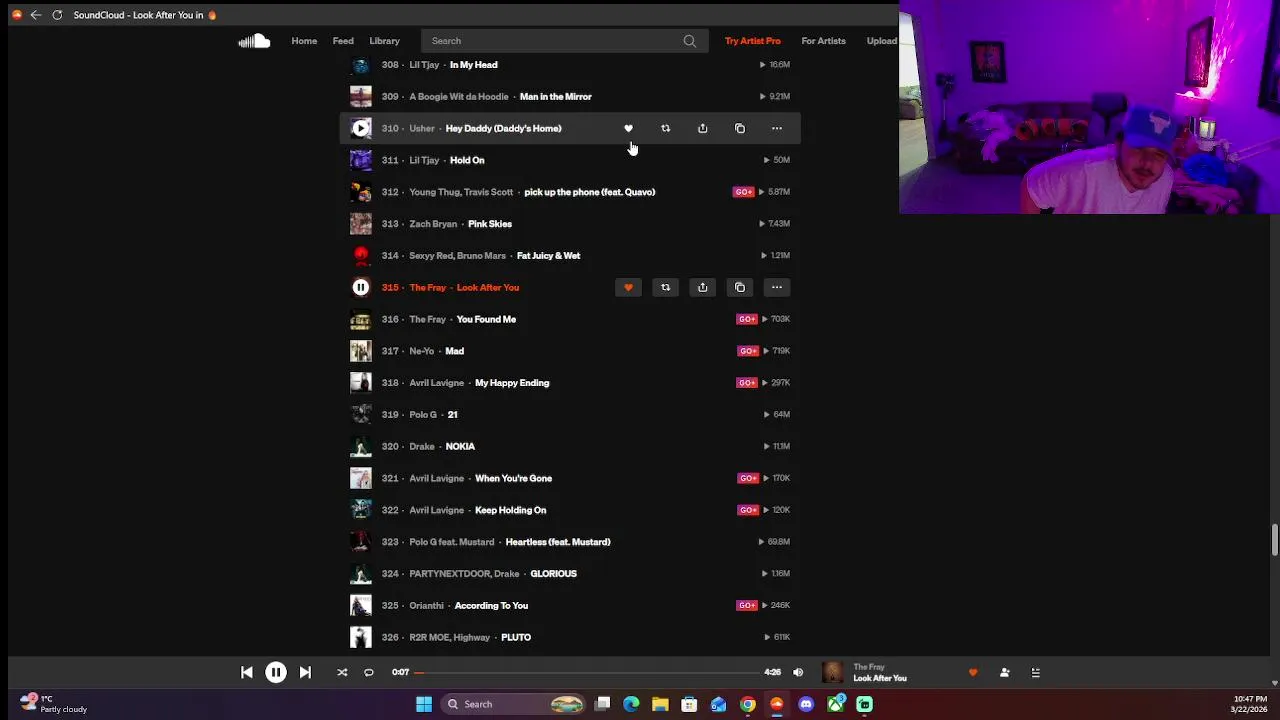Go to the Home tab
Viewport: 1280px width, 720px height.
point(304,41)
